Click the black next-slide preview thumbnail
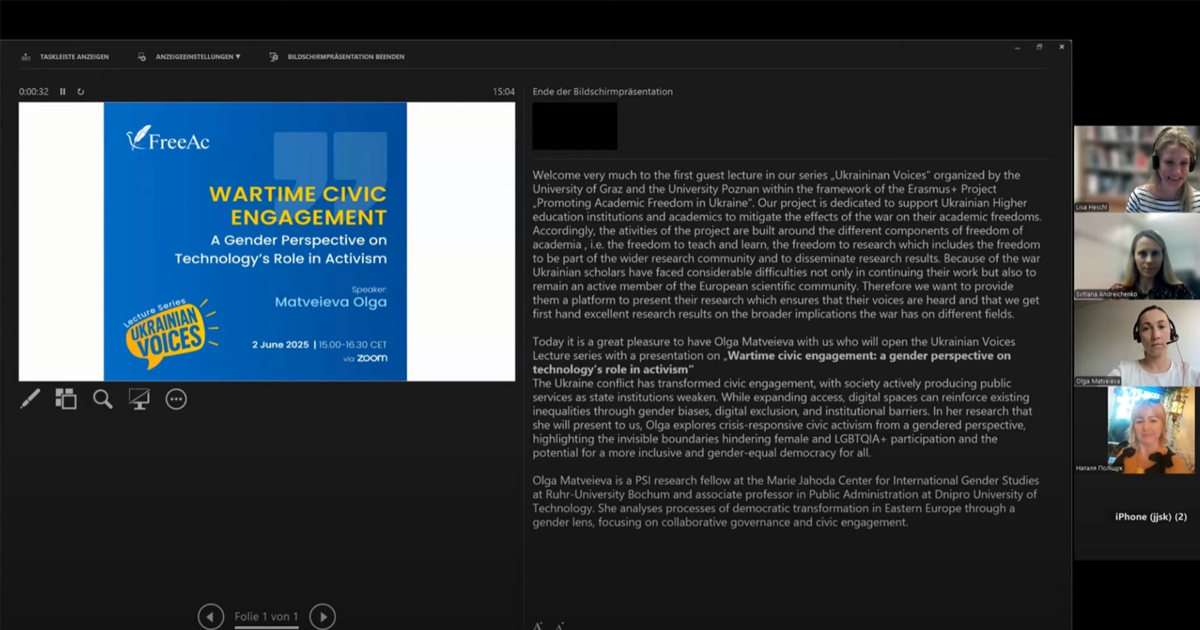Viewport: 1200px width, 630px height. point(574,126)
